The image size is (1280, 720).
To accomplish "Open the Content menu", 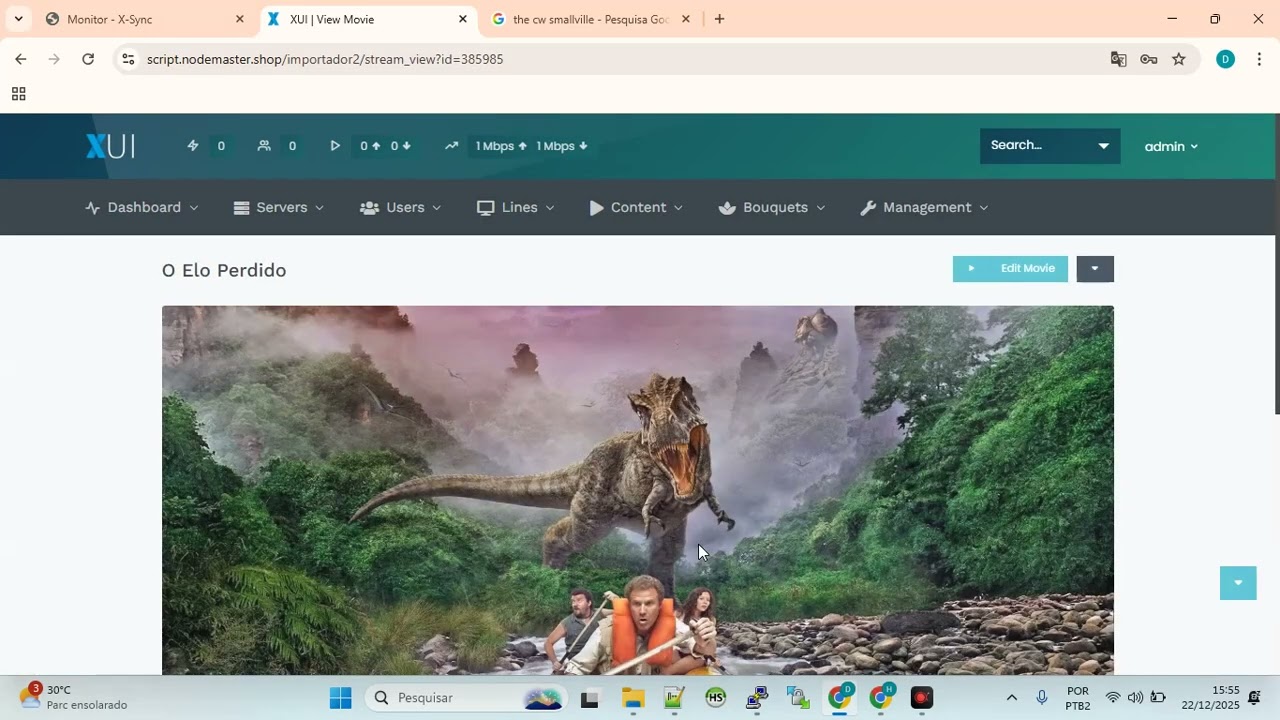I will click(636, 207).
